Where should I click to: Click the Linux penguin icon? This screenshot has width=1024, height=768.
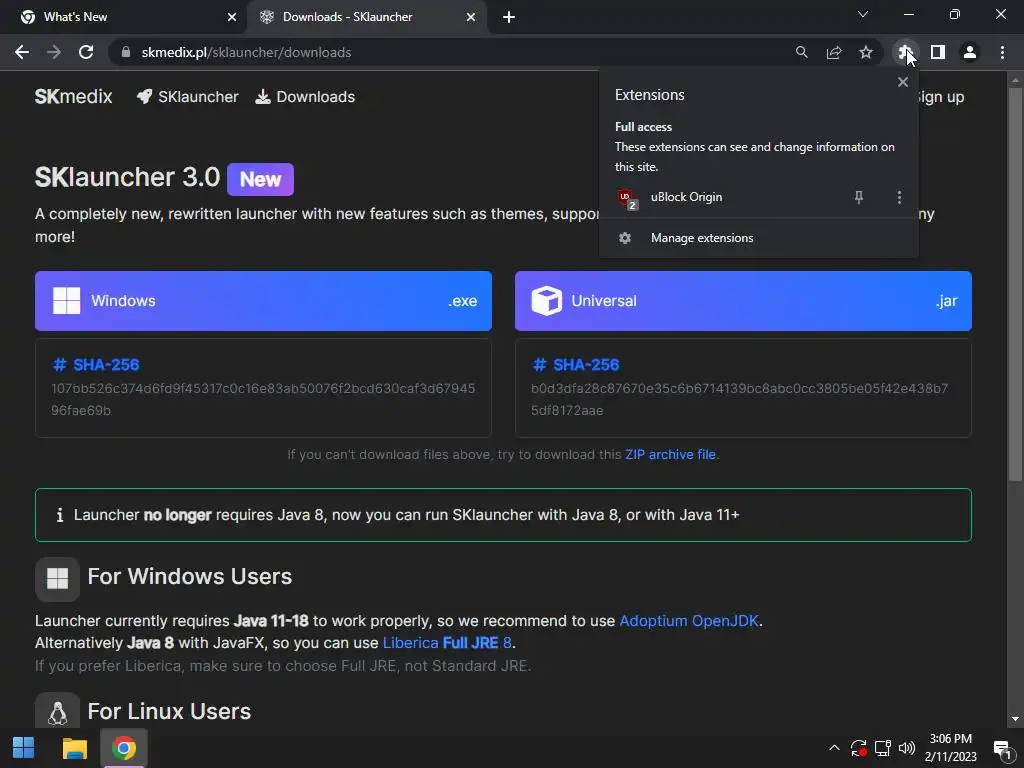click(x=57, y=712)
